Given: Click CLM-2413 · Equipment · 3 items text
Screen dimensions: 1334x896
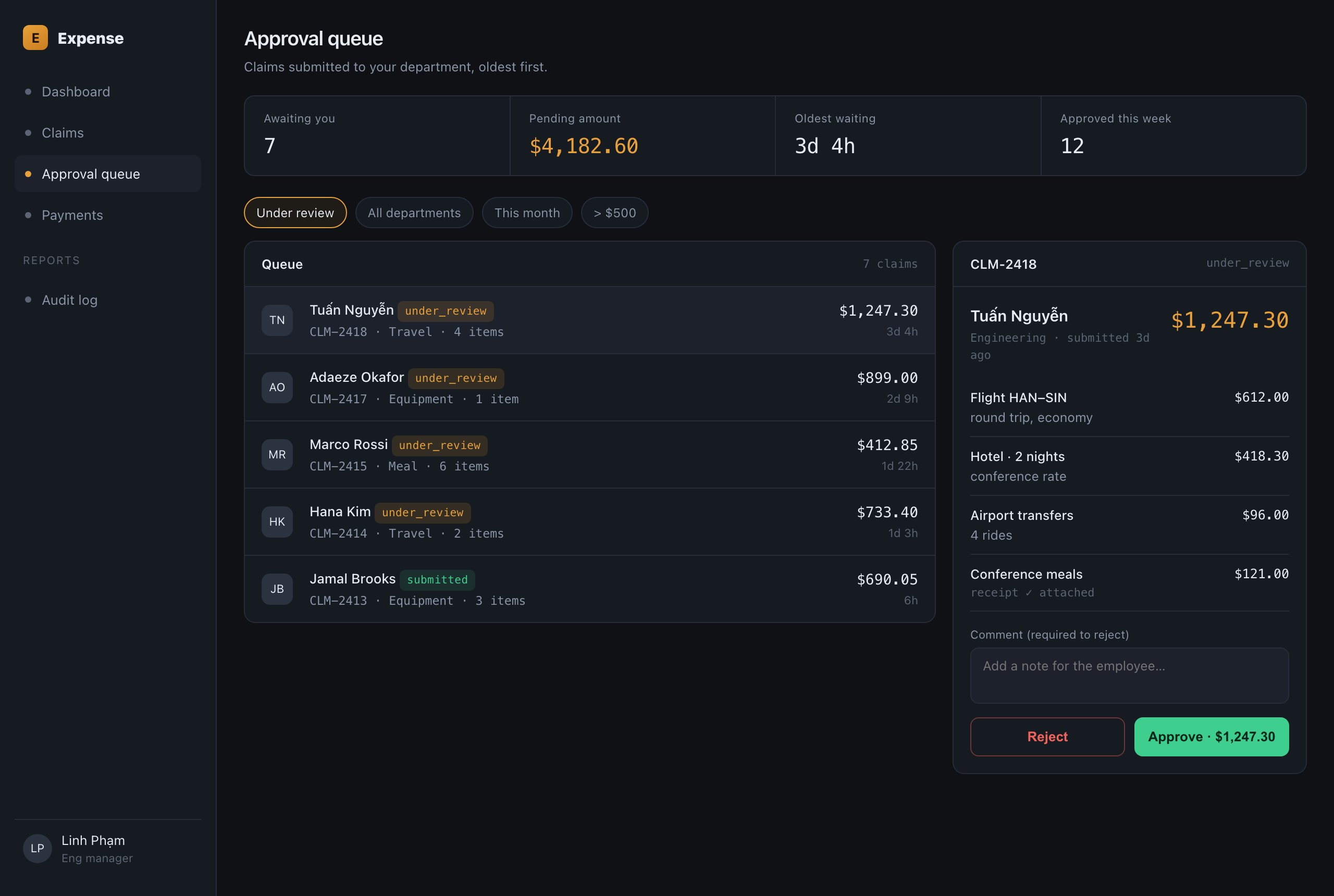Looking at the screenshot, I should [x=418, y=601].
